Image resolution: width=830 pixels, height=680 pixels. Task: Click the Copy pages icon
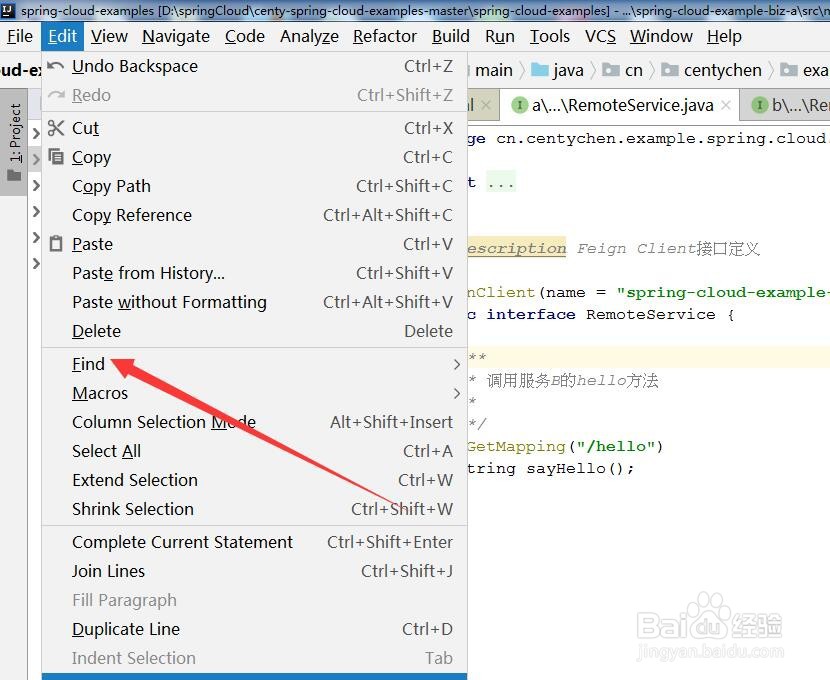56,157
